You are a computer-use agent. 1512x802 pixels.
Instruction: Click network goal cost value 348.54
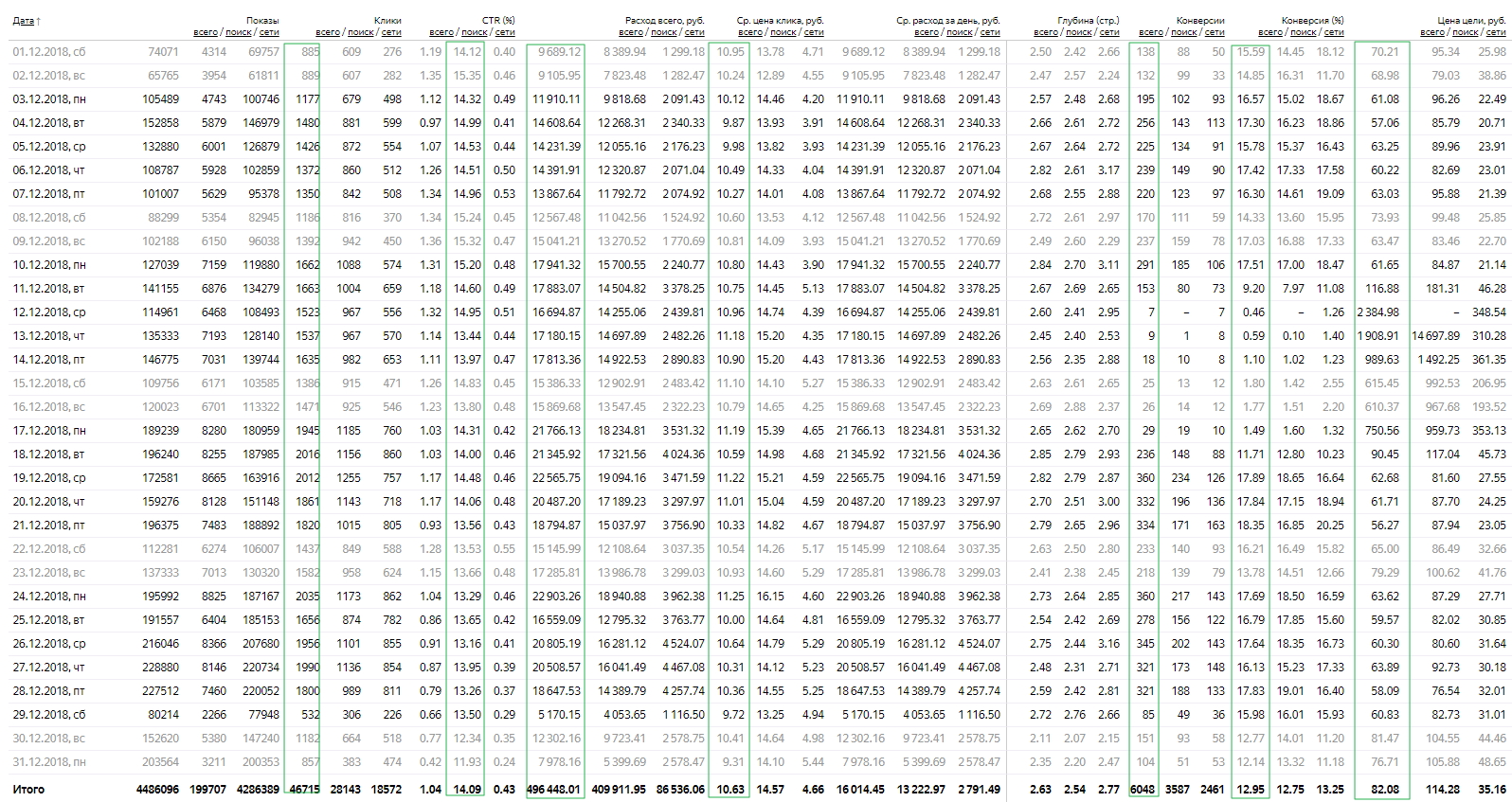point(1489,312)
